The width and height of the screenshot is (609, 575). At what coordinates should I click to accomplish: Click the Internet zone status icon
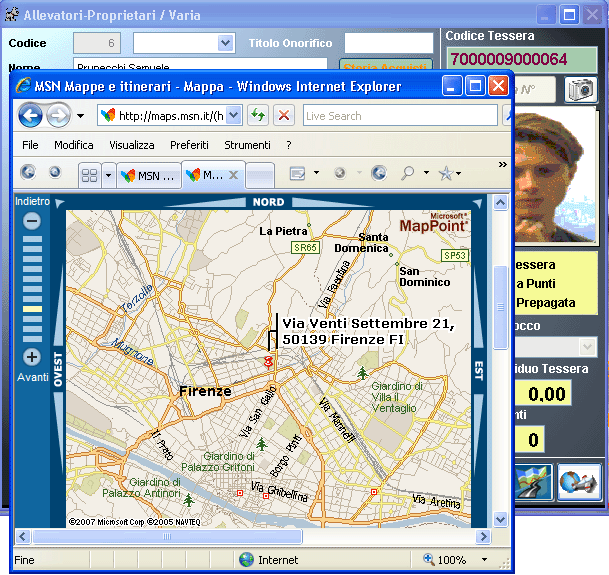(246, 559)
